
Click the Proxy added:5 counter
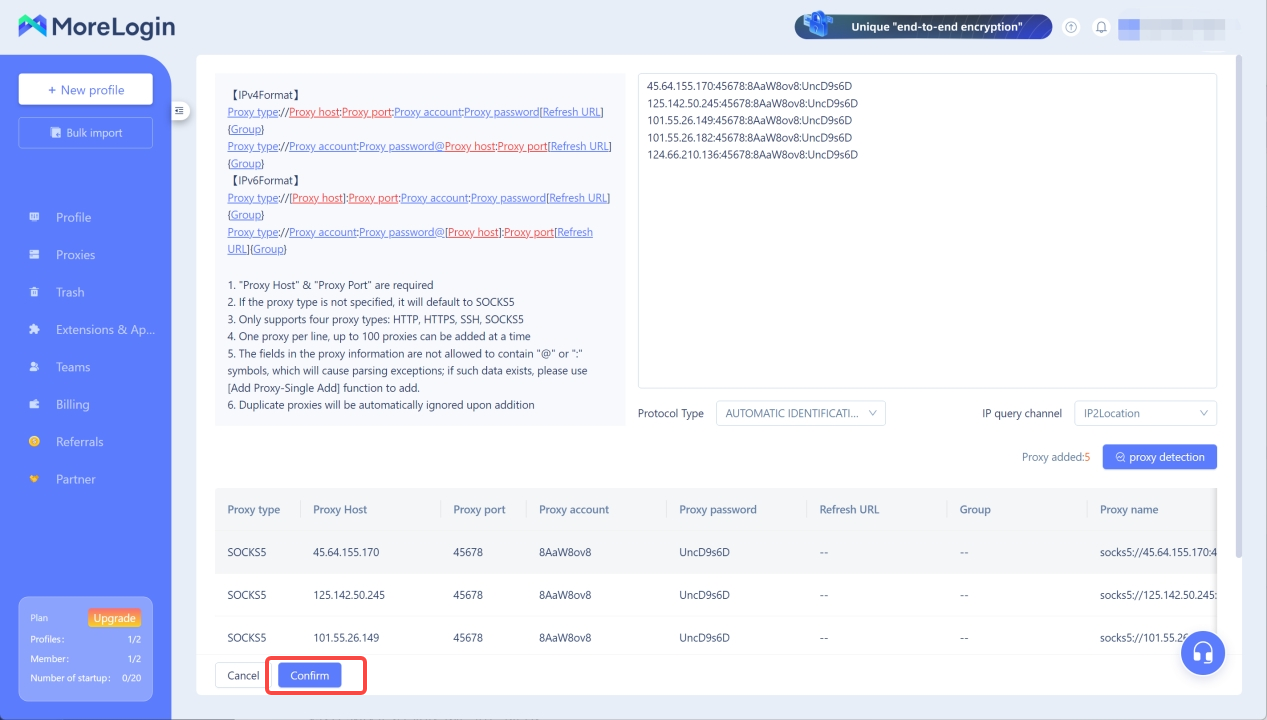[x=1056, y=457]
